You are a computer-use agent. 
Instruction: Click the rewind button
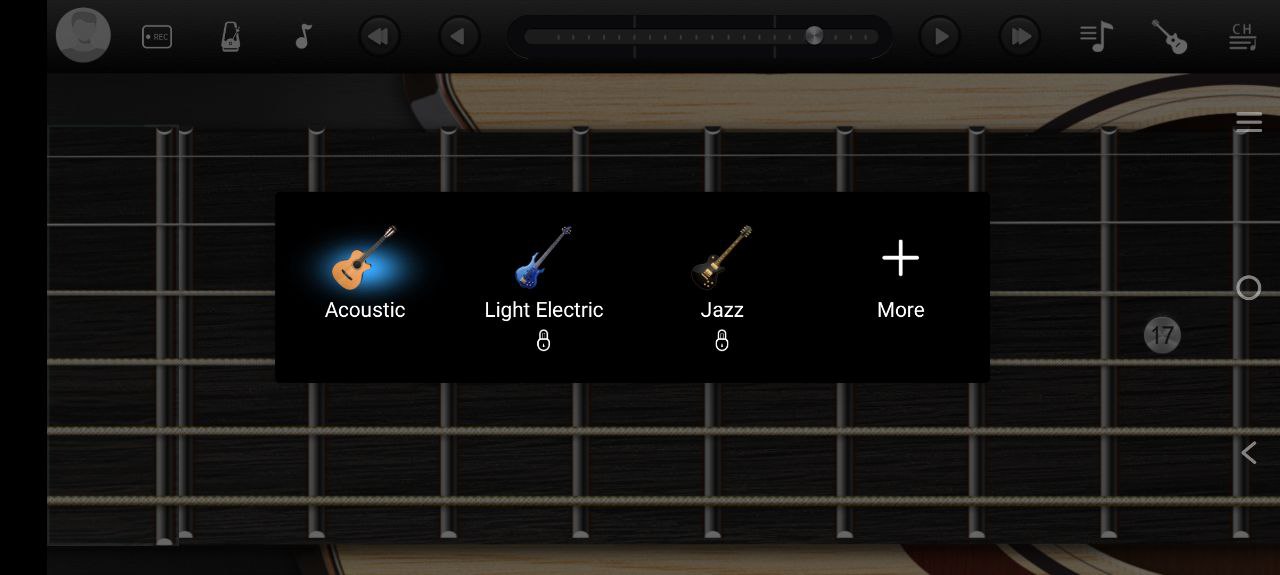[x=379, y=37]
